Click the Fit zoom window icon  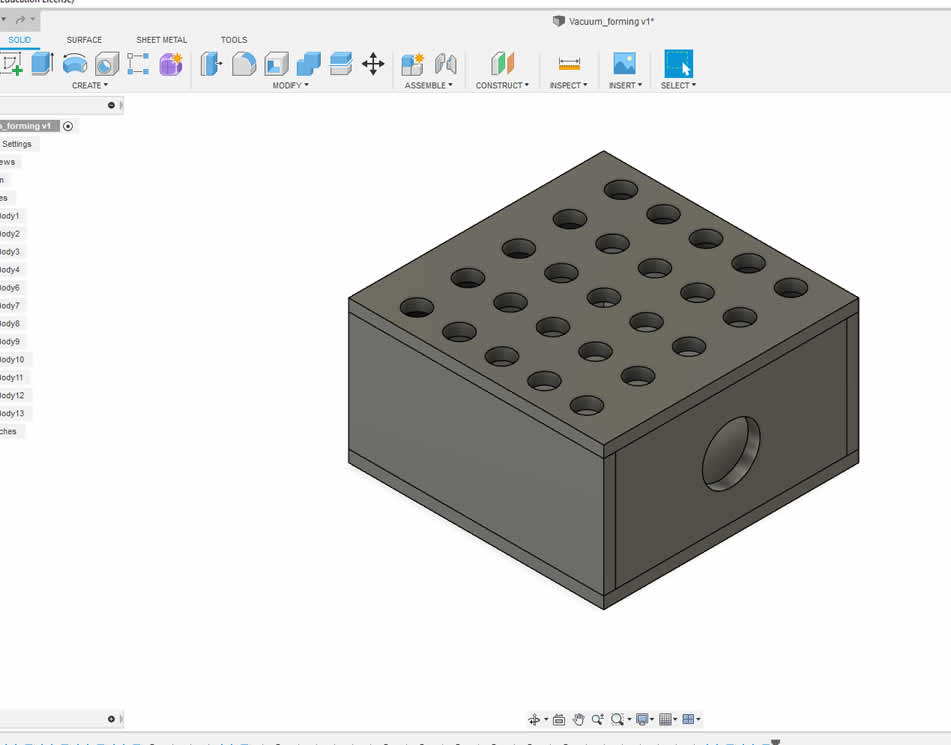617,720
